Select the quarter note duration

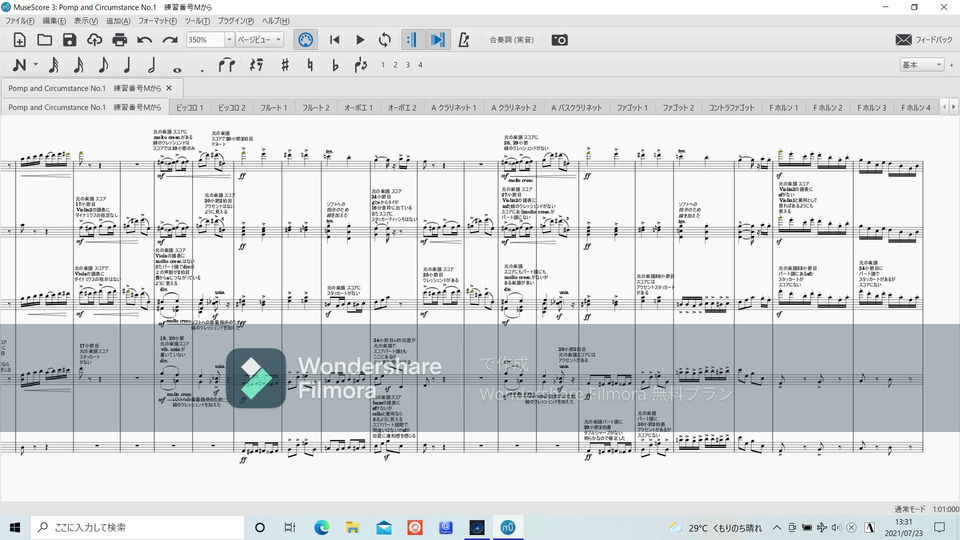(x=127, y=65)
